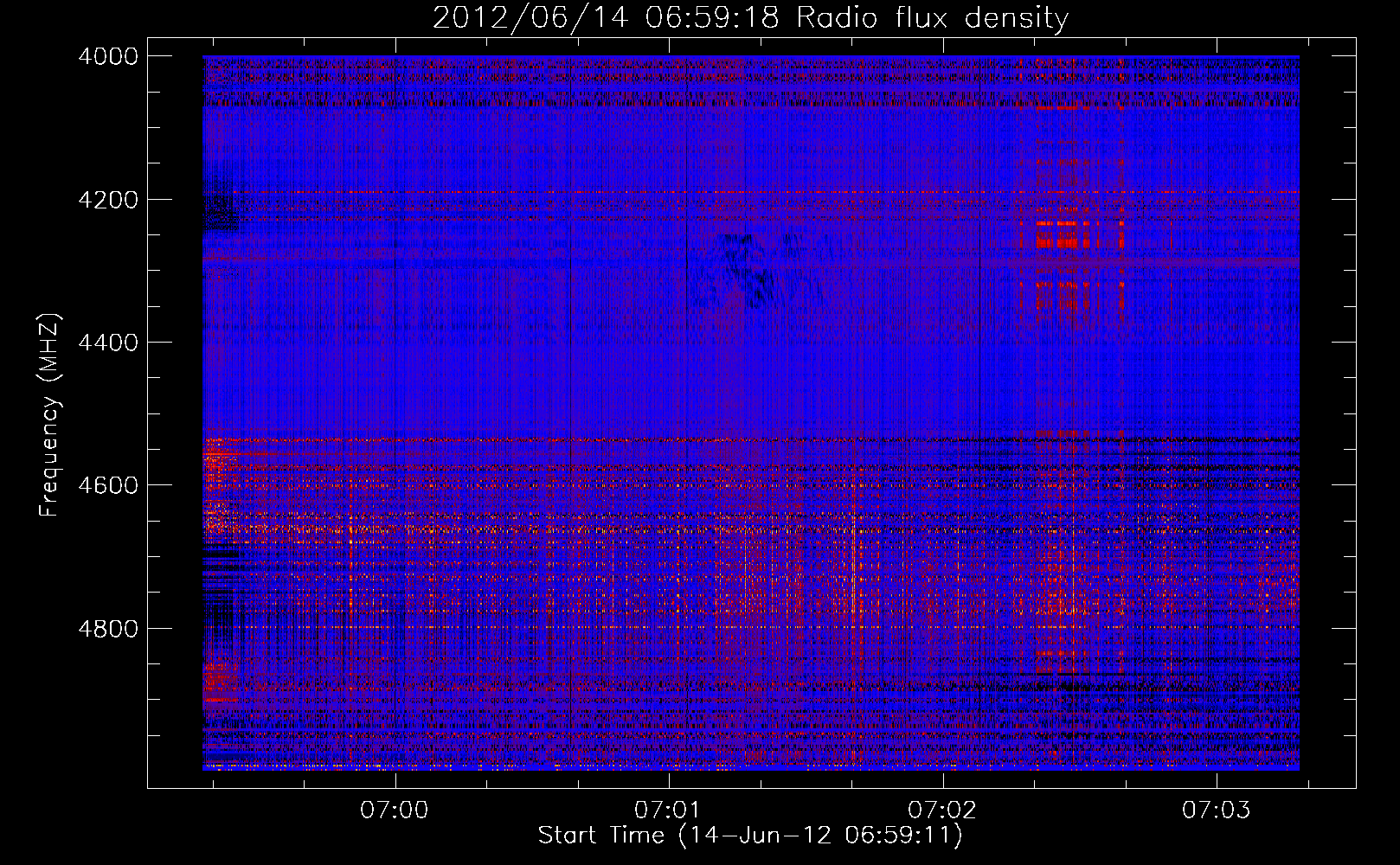
Task: Select the "Frequency (MHZ)" axis label
Action: [x=50, y=415]
